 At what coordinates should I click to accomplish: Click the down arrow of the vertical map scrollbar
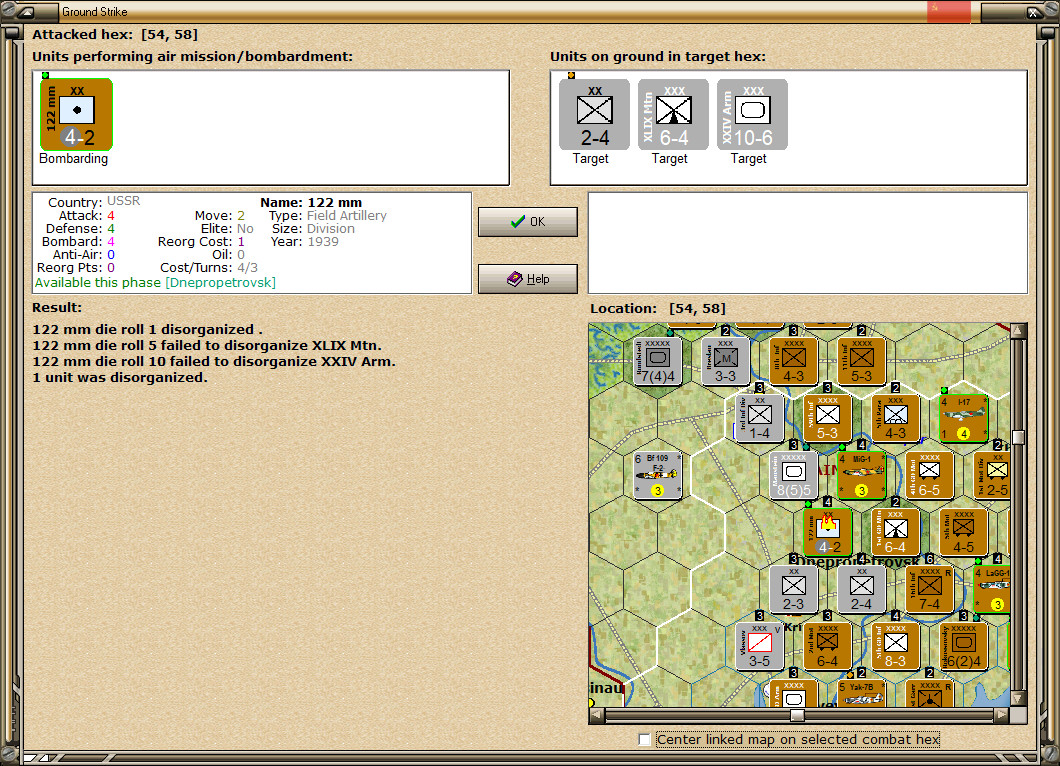[x=1019, y=700]
